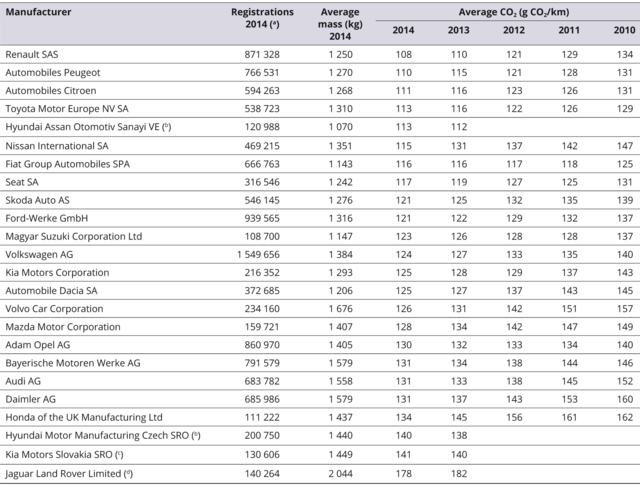Click Volkswagen registrations 1 549 656
Image resolution: width=640 pixels, height=489 pixels.
tap(258, 255)
